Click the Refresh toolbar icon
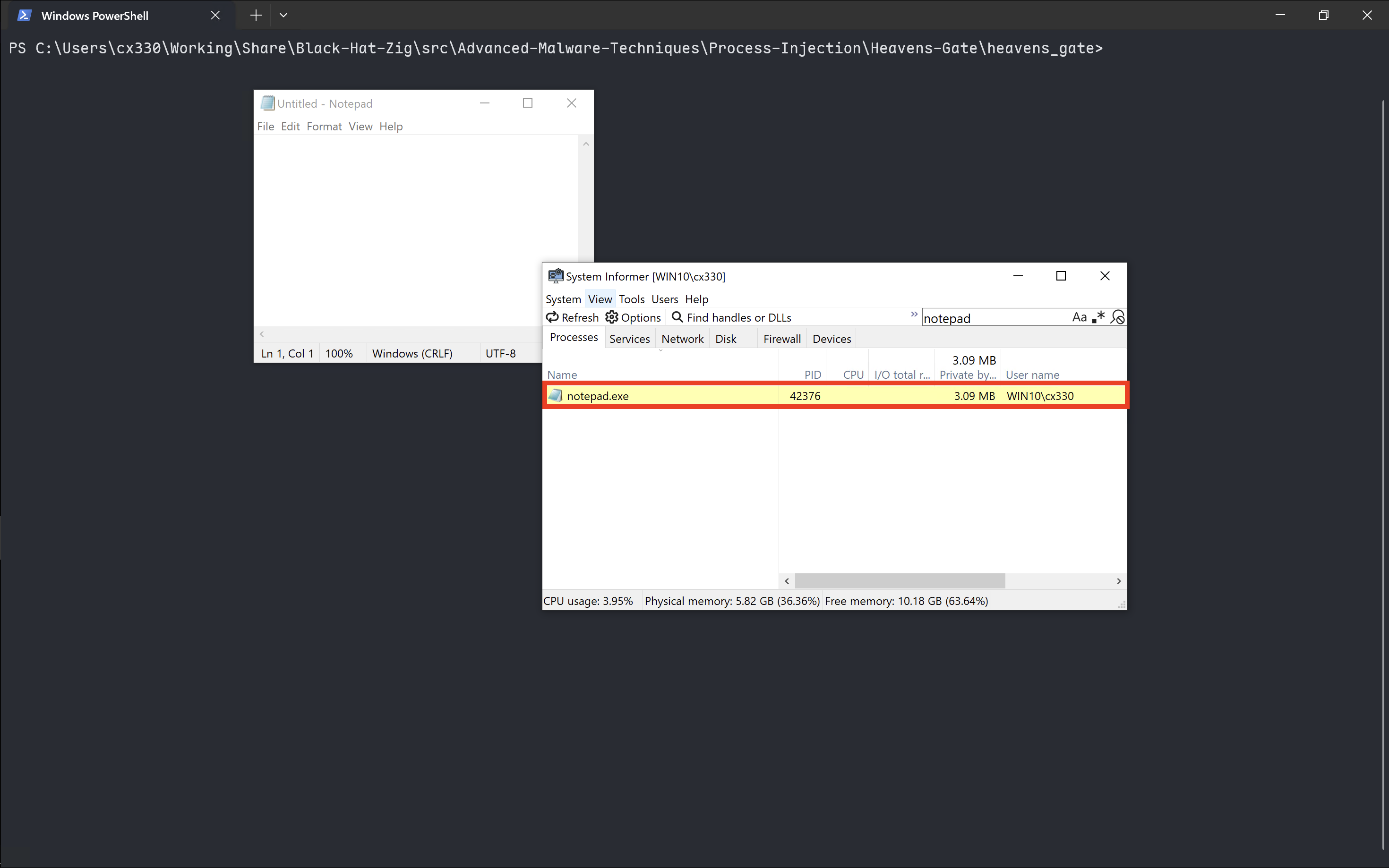Screen dimensions: 1389x868 click(552, 317)
